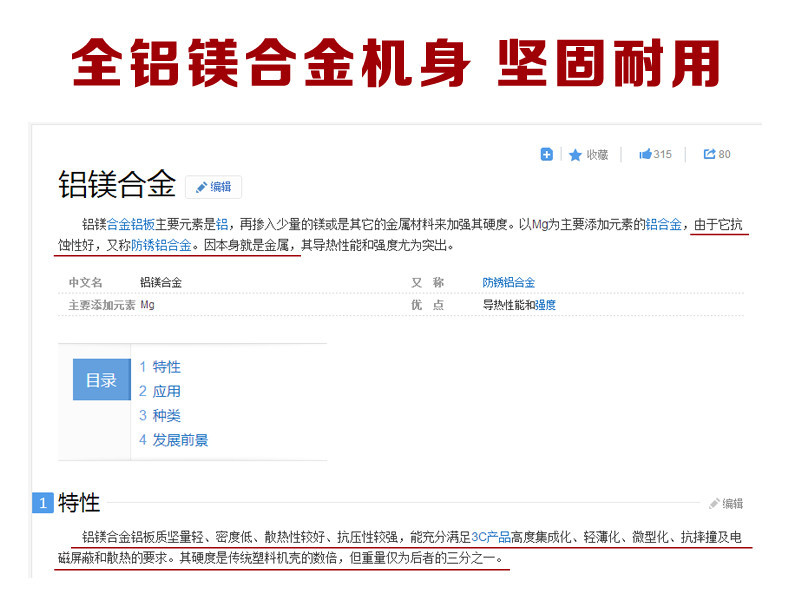This screenshot has height=600, width=790.
Task: Go to 3 种类 in the contents list
Action: pos(160,415)
